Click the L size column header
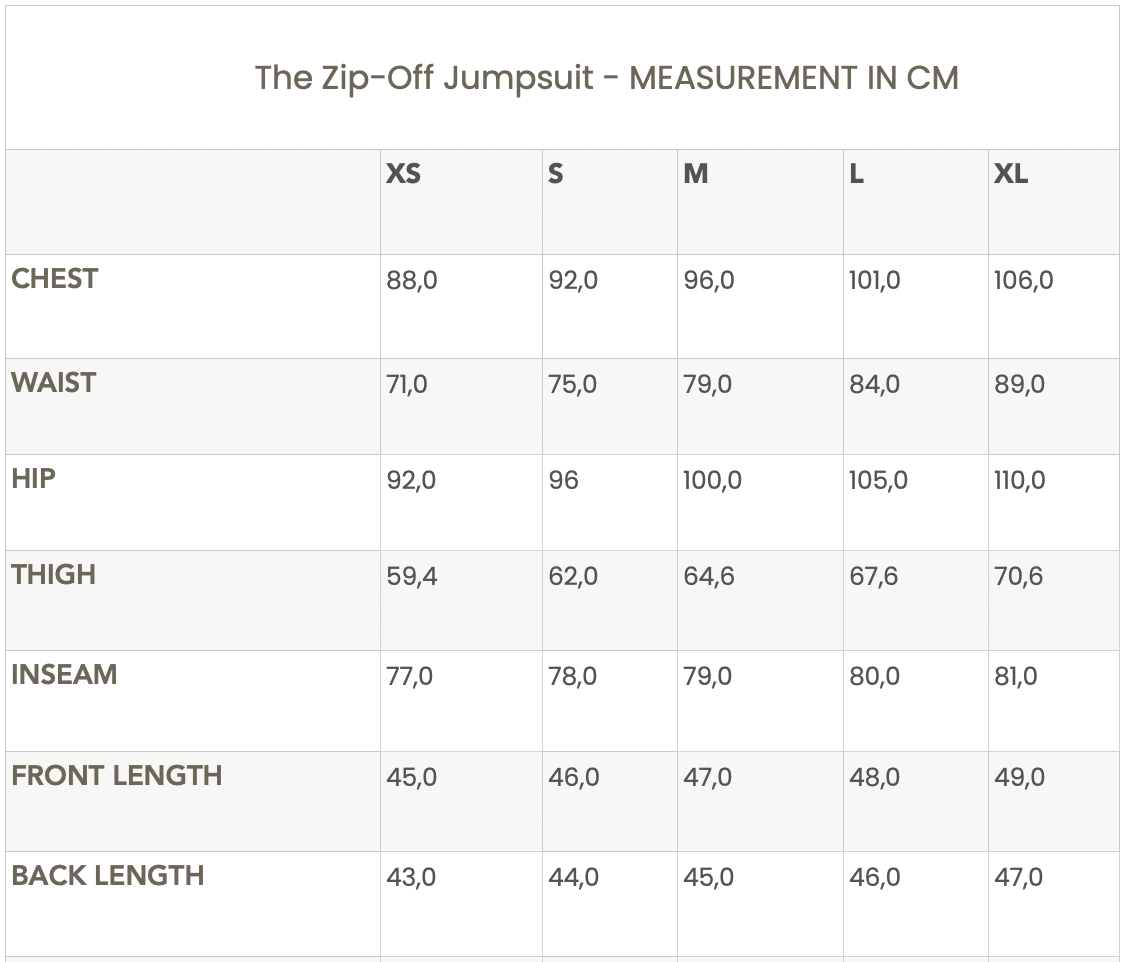This screenshot has height=962, width=1126. [856, 174]
